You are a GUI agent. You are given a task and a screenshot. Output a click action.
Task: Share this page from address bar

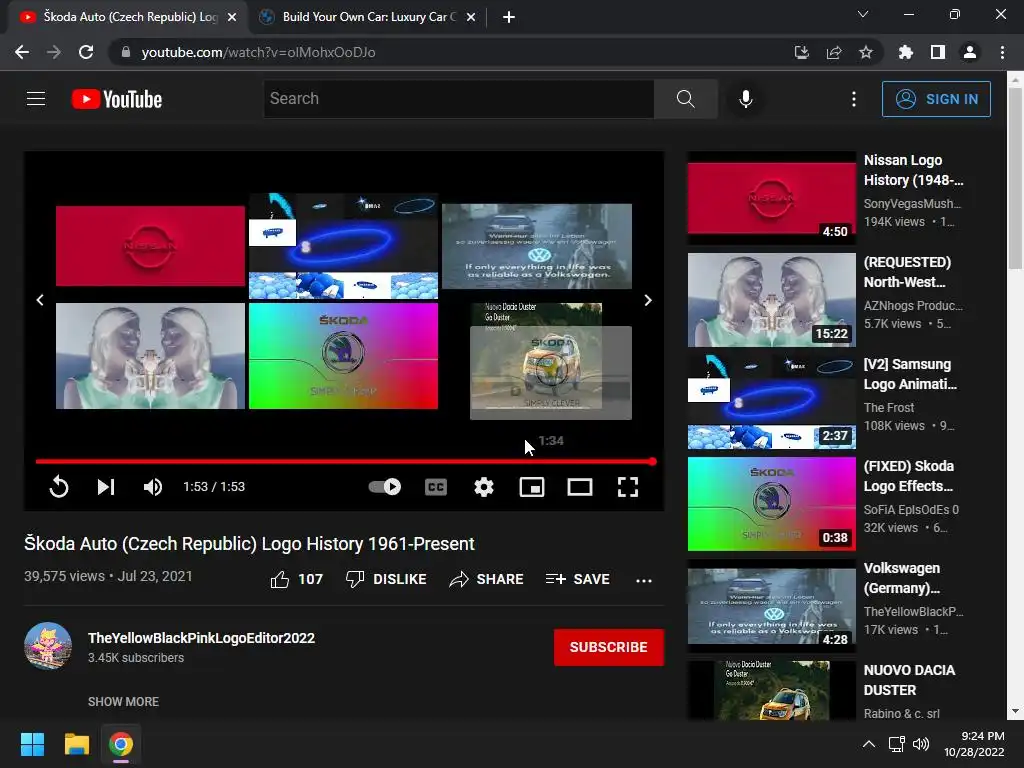coord(834,52)
